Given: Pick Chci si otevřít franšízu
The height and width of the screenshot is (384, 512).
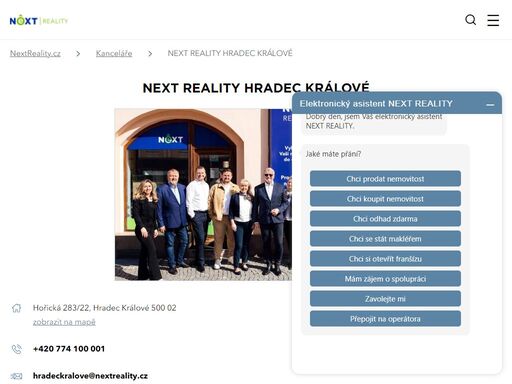Looking at the screenshot, I should pos(385,259).
